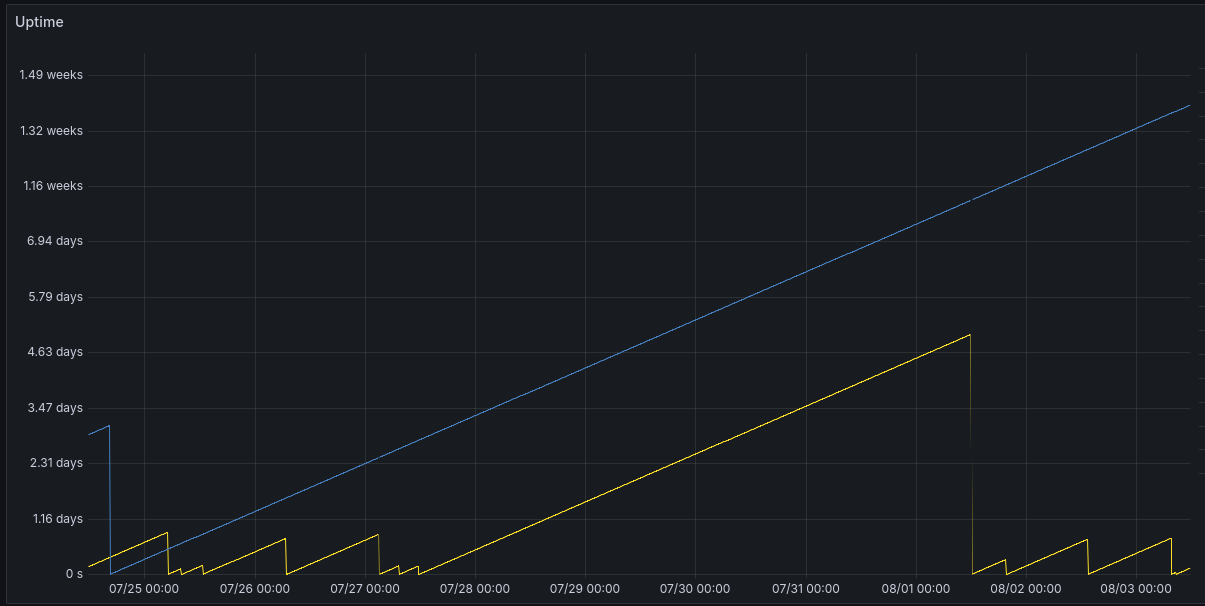Click the 07/31 00:00 time axis label
Image resolution: width=1205 pixels, height=606 pixels.
[805, 589]
